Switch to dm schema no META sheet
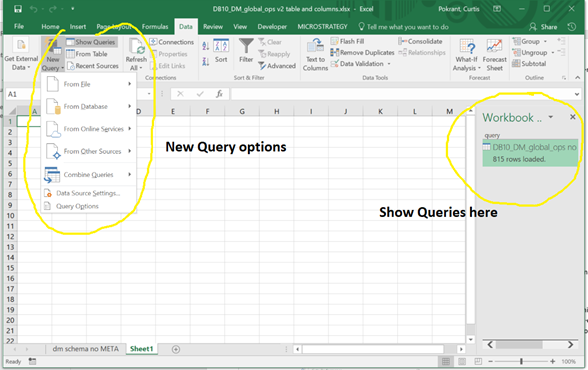This screenshot has height=370, width=588. point(86,349)
